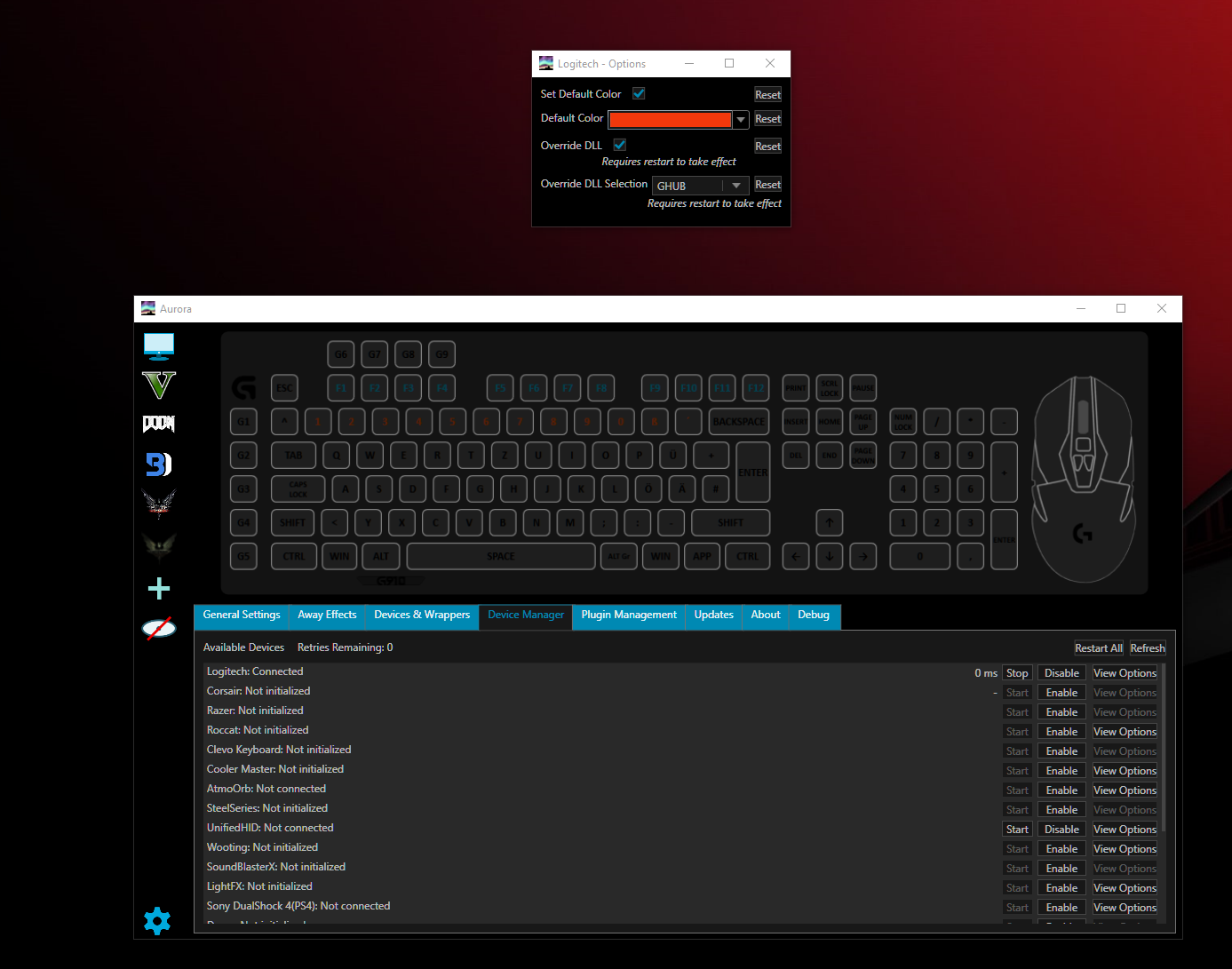Switch to Away Effects tab
Viewport: 1232px width, 969px height.
click(327, 616)
